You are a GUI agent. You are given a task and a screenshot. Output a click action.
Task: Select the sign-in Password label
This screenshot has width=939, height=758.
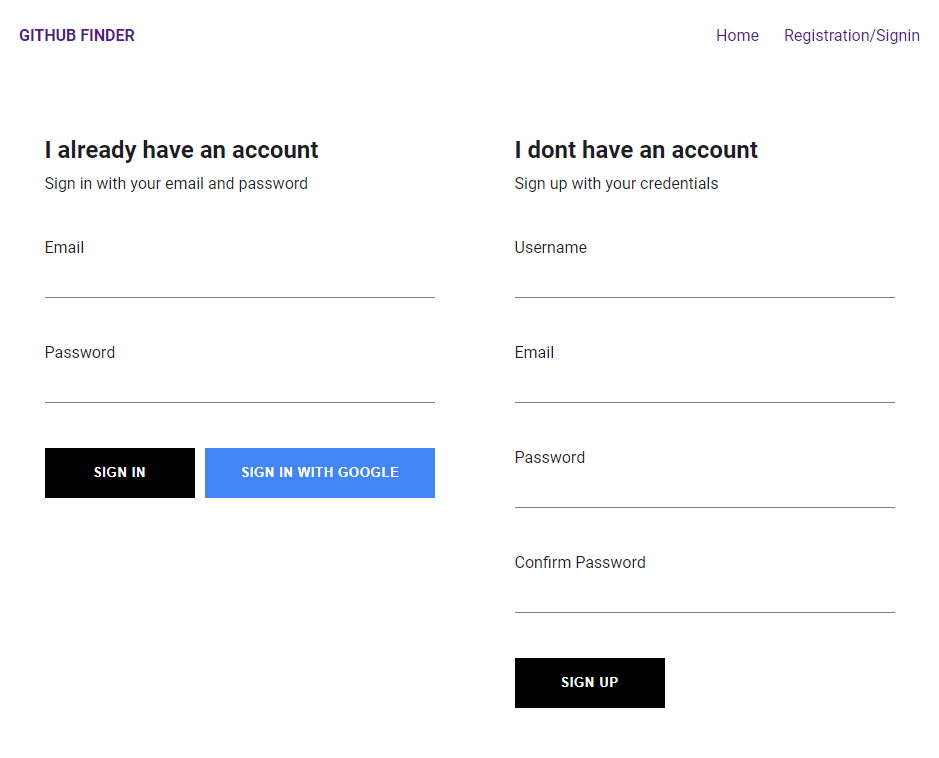click(x=80, y=352)
